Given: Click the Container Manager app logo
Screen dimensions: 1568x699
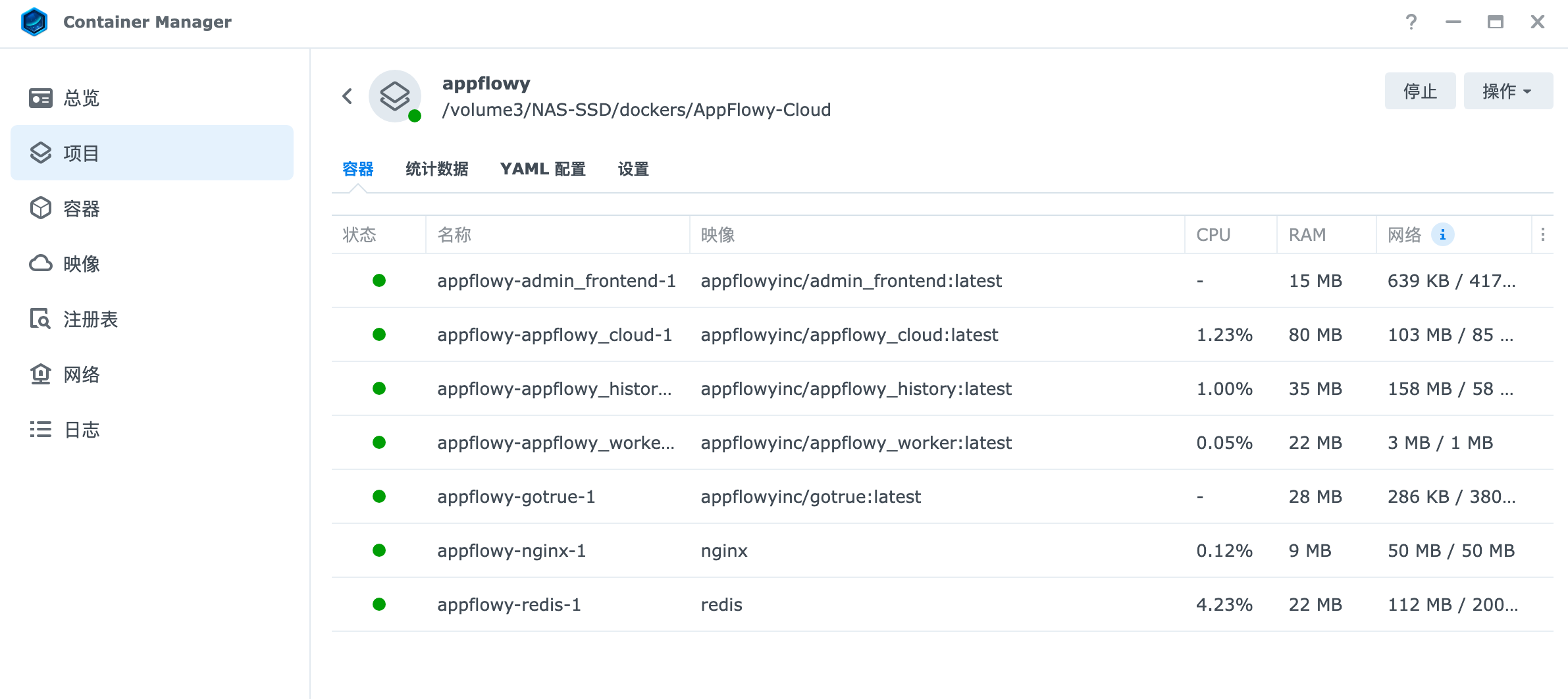Looking at the screenshot, I should tap(34, 22).
